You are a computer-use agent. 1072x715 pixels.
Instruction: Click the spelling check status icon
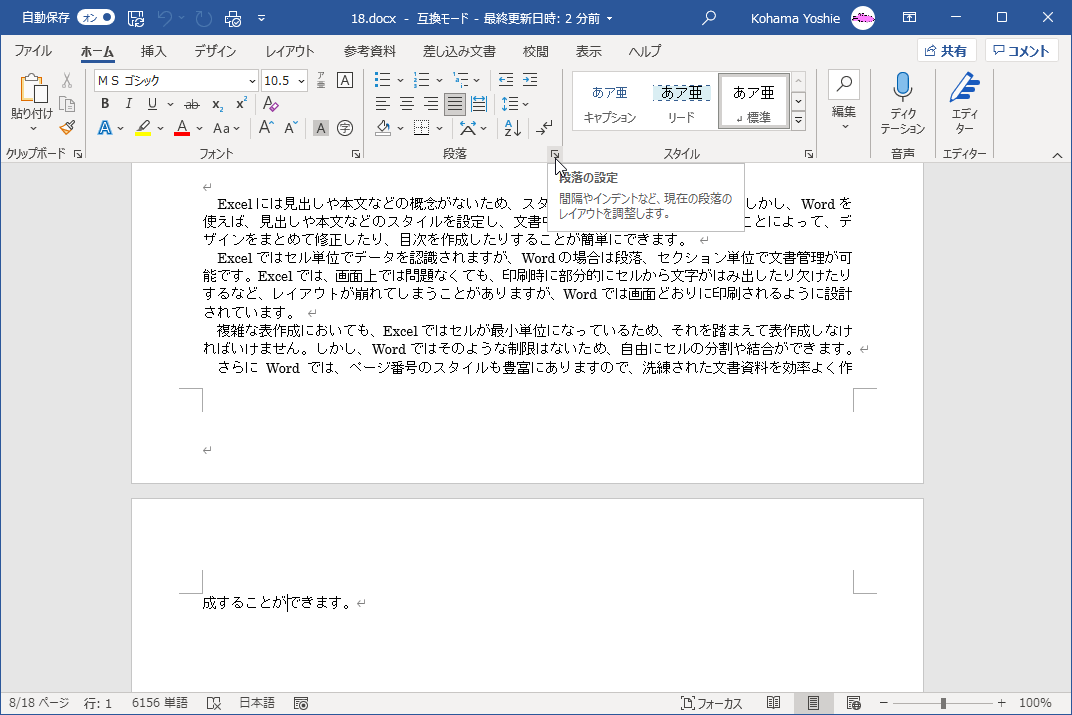pos(214,703)
